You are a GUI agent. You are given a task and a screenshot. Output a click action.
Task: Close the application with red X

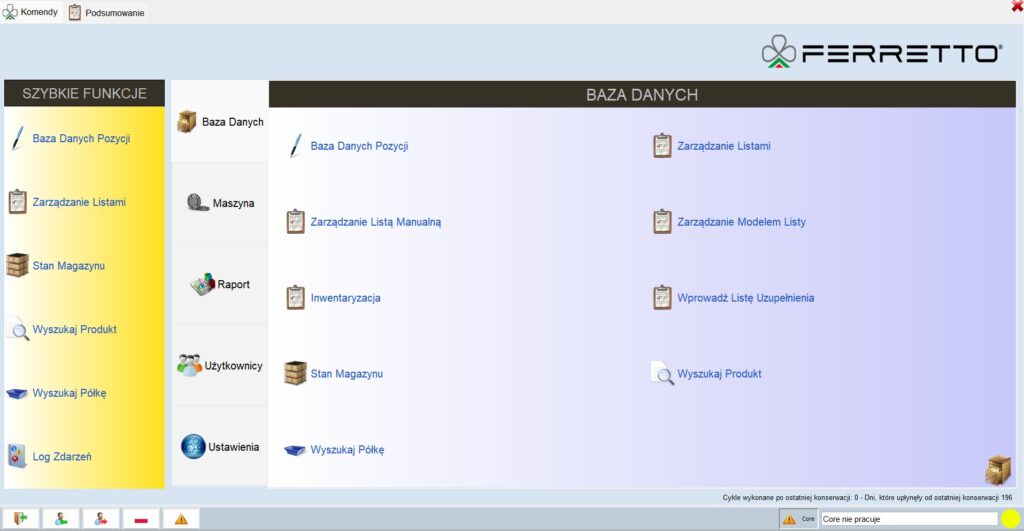click(x=1017, y=6)
